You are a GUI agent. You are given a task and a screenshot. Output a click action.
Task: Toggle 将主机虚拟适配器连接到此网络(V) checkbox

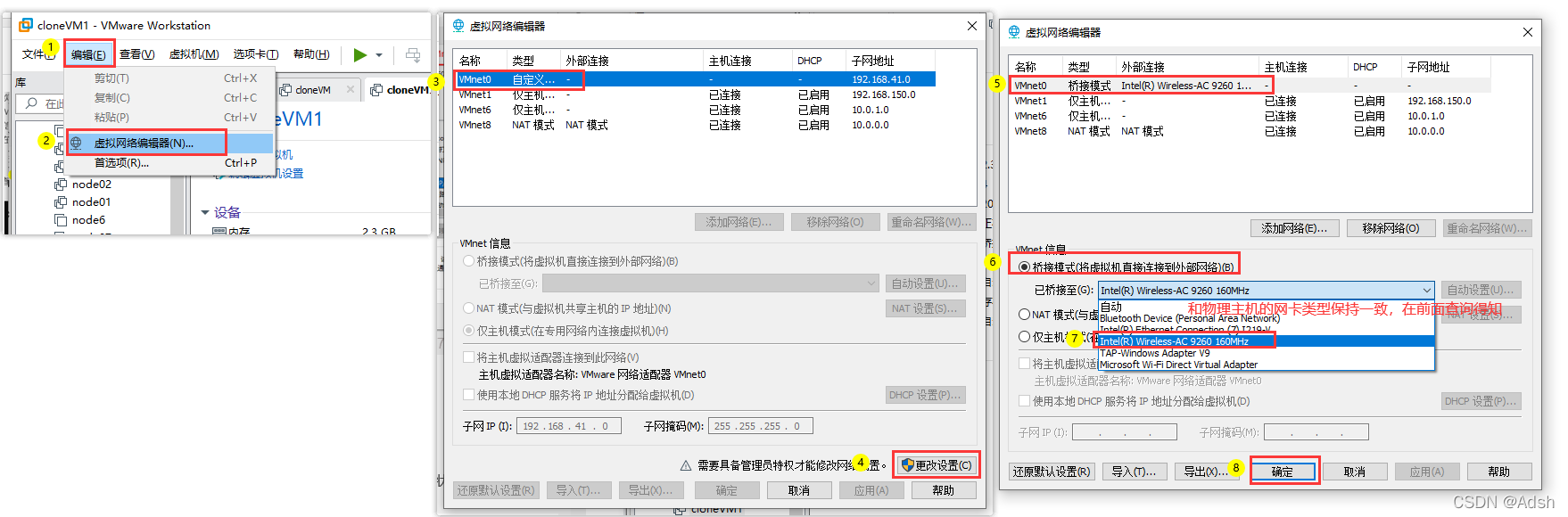[469, 357]
